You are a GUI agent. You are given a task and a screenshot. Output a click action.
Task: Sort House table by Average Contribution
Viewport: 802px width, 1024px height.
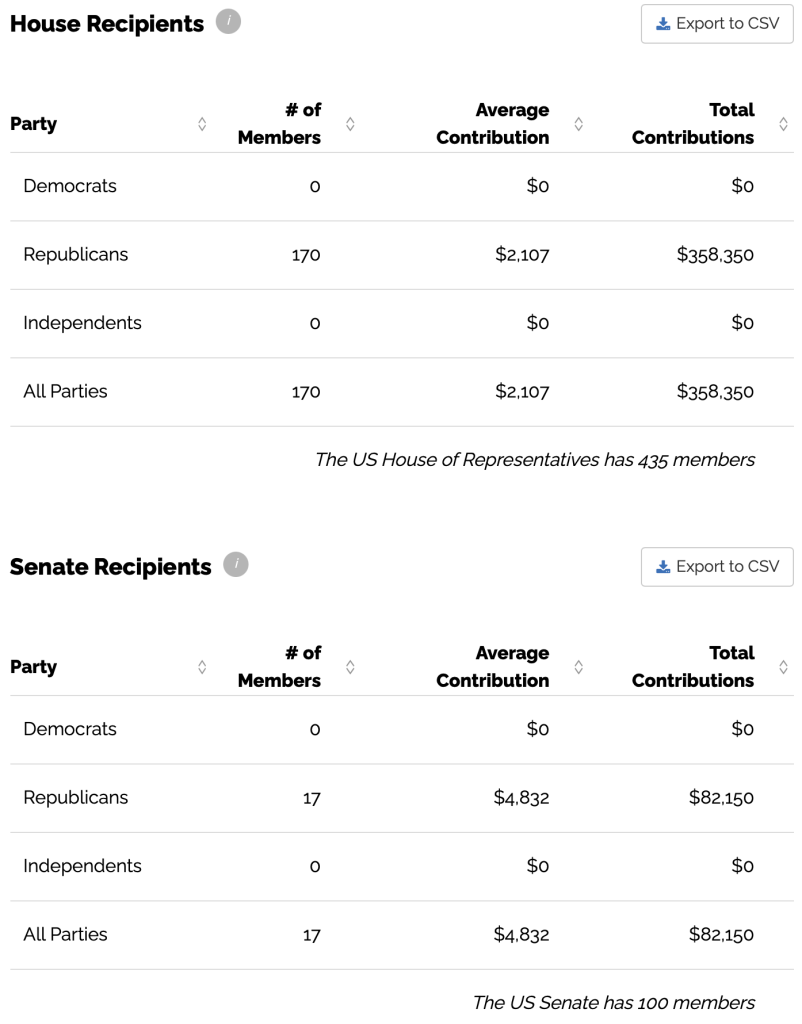pos(578,124)
